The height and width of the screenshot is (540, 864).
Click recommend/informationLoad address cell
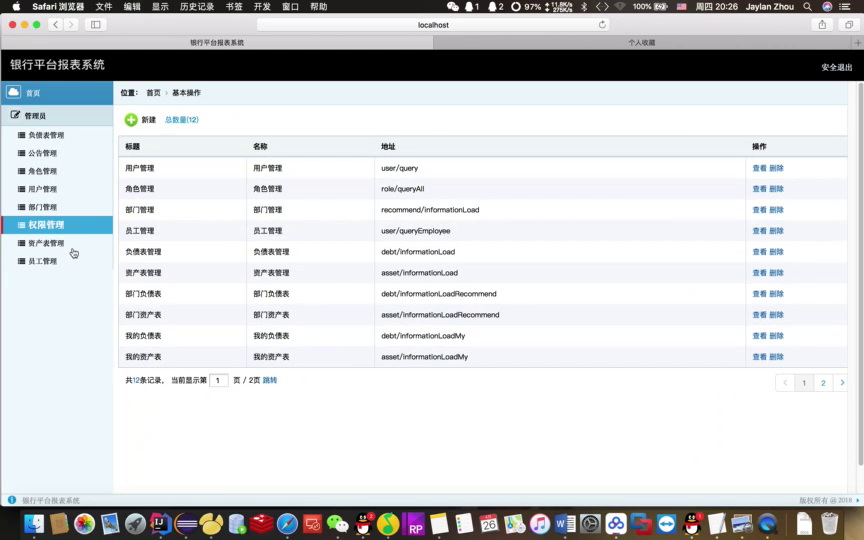tap(559, 210)
